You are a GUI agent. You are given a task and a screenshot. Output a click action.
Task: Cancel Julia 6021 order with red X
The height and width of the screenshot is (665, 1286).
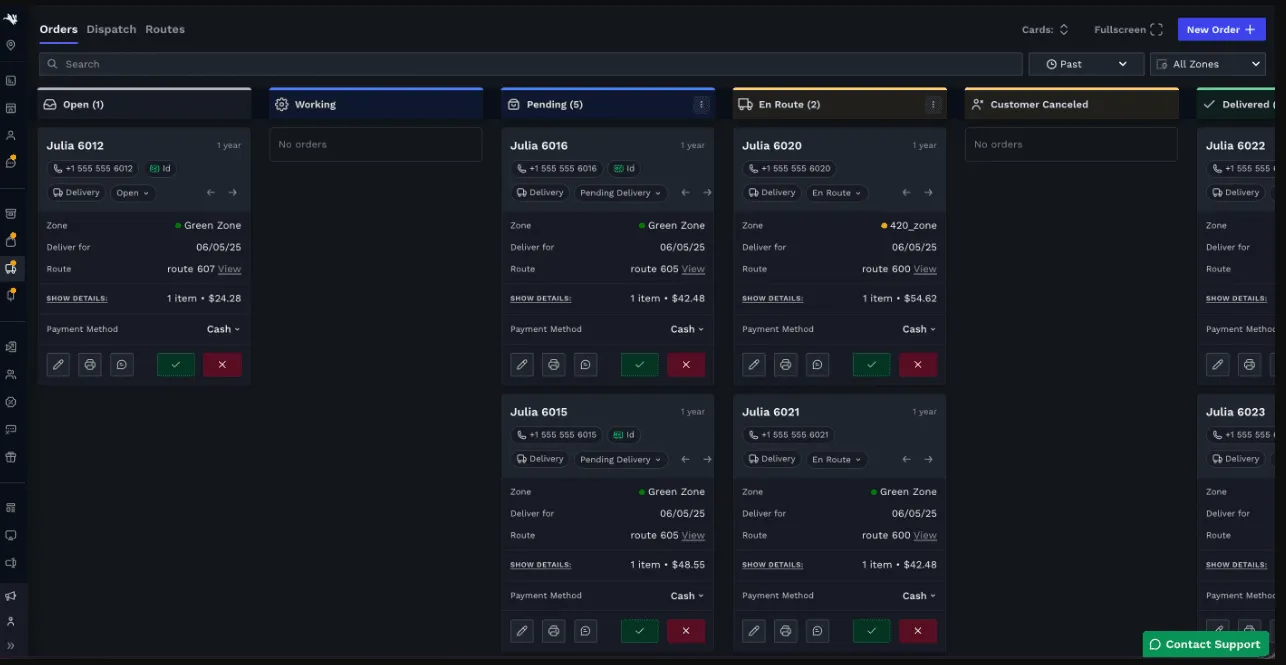[x=918, y=631]
